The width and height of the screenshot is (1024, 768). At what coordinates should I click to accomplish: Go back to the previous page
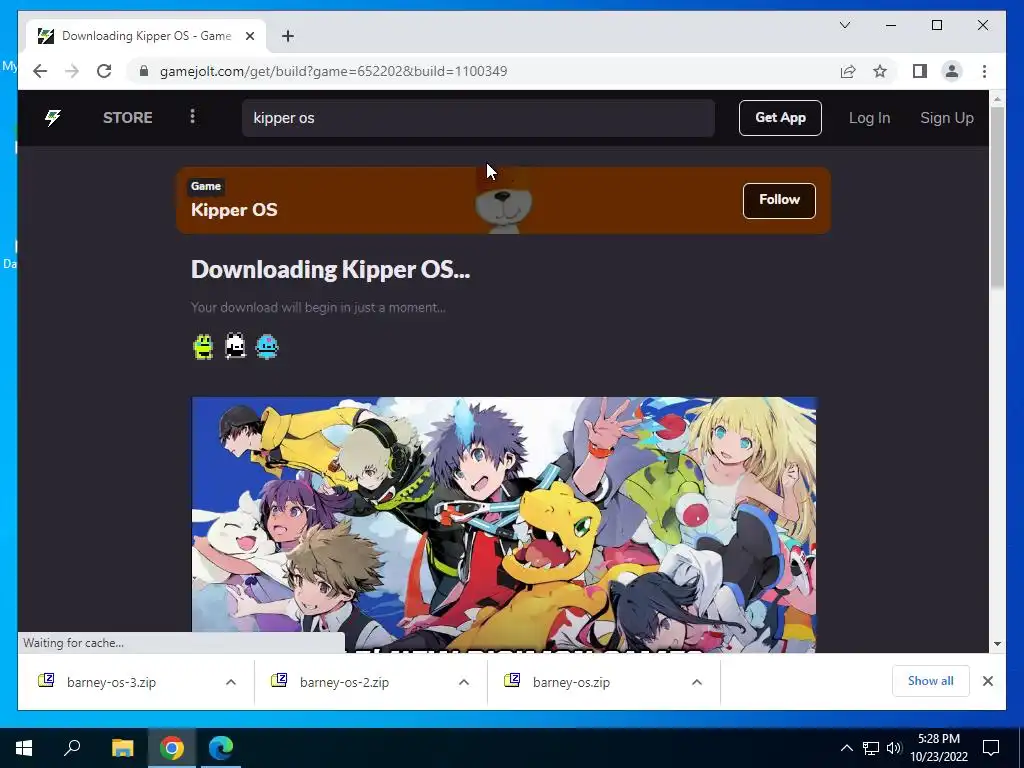[40, 71]
